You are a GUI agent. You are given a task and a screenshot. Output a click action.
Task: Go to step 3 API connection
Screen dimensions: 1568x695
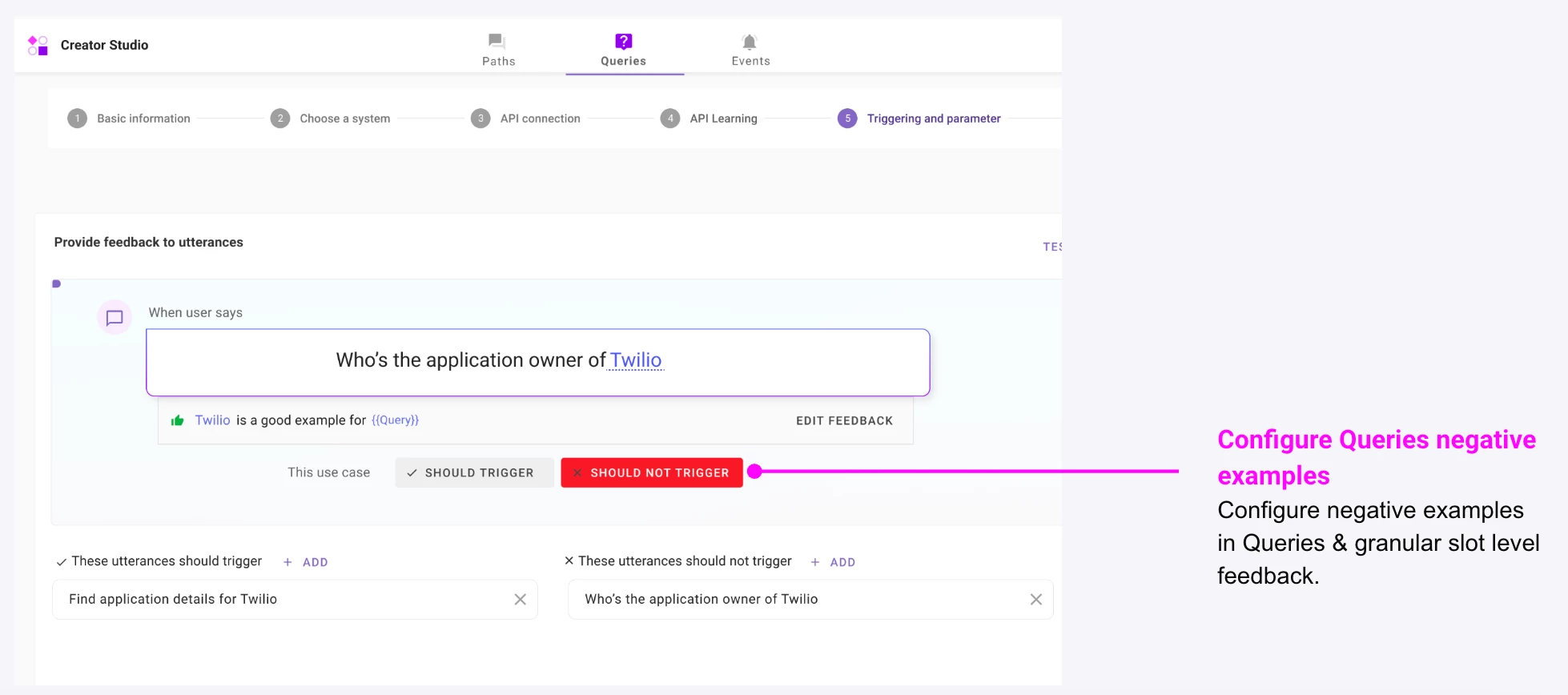coord(525,119)
